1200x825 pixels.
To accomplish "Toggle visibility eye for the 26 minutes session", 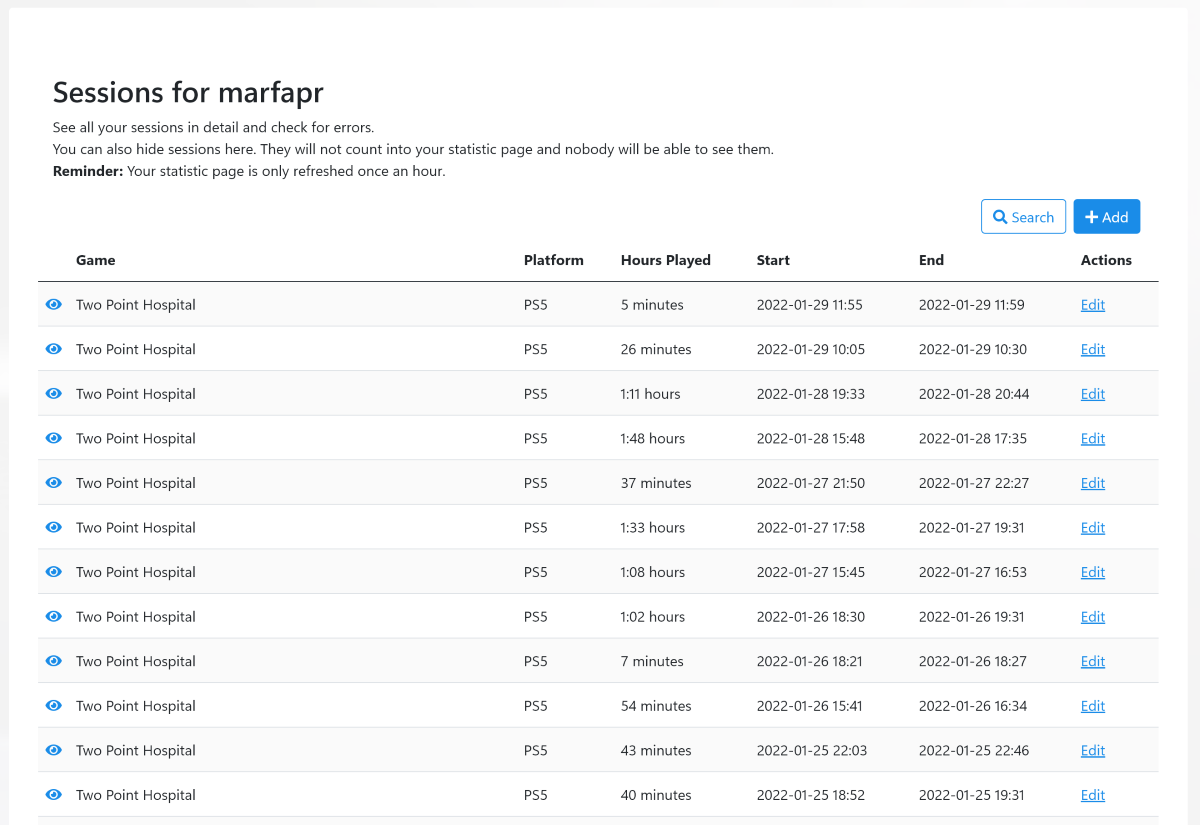I will point(54,349).
